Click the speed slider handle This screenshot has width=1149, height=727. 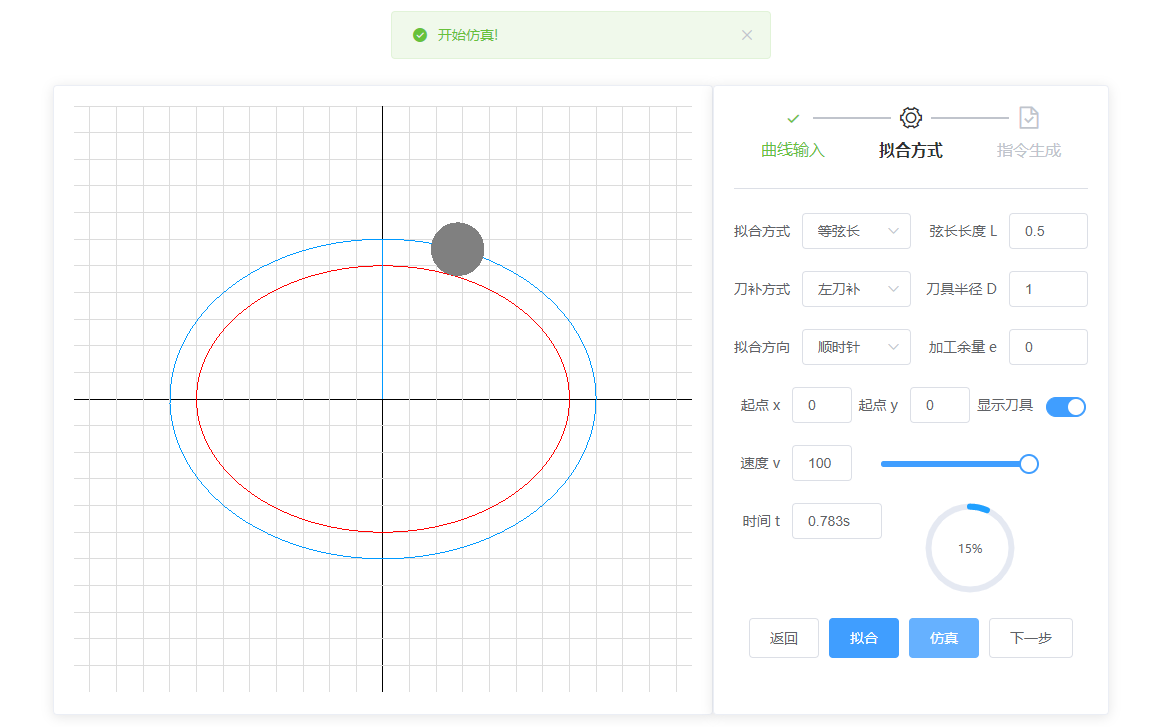pyautogui.click(x=1028, y=464)
